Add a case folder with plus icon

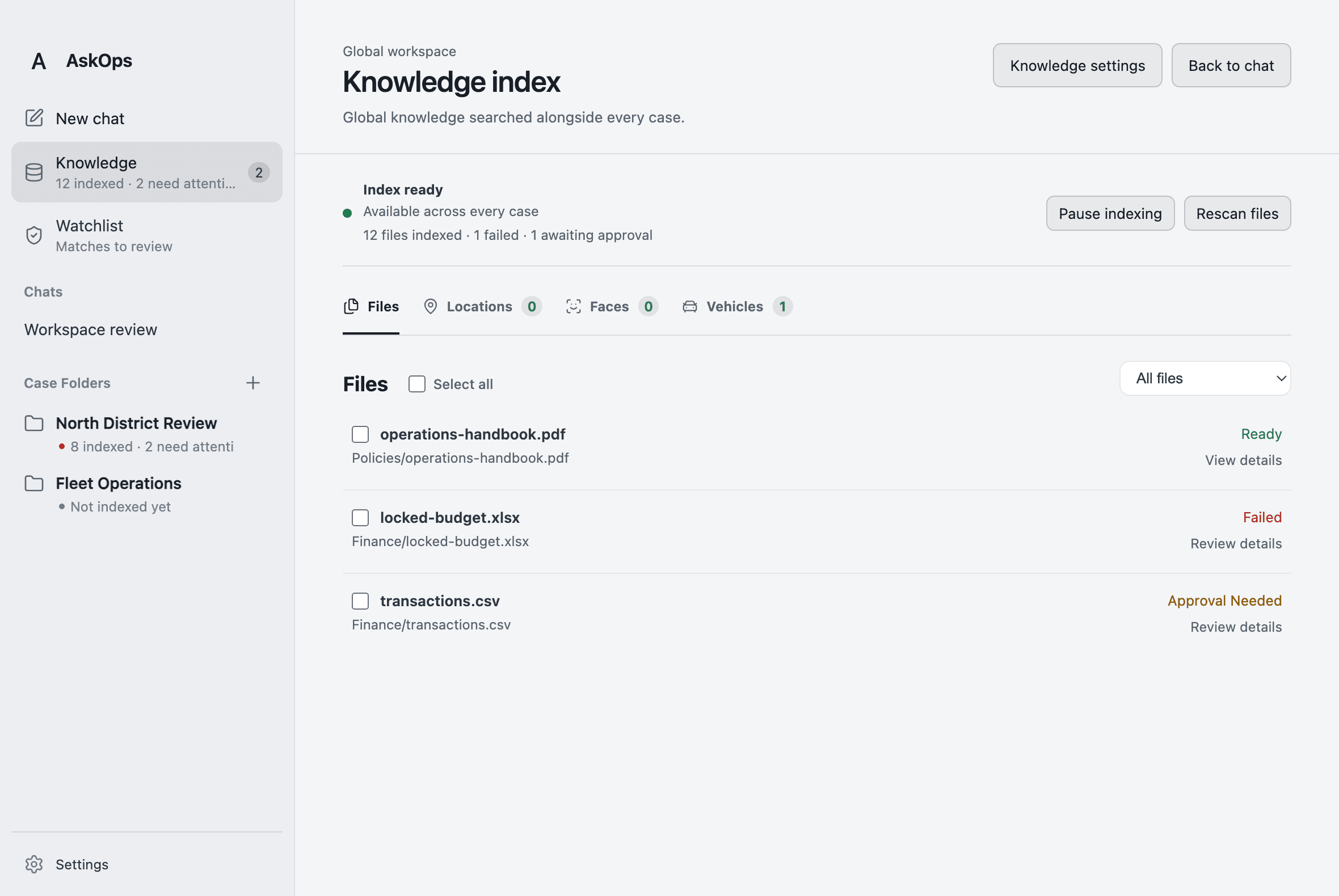(252, 383)
